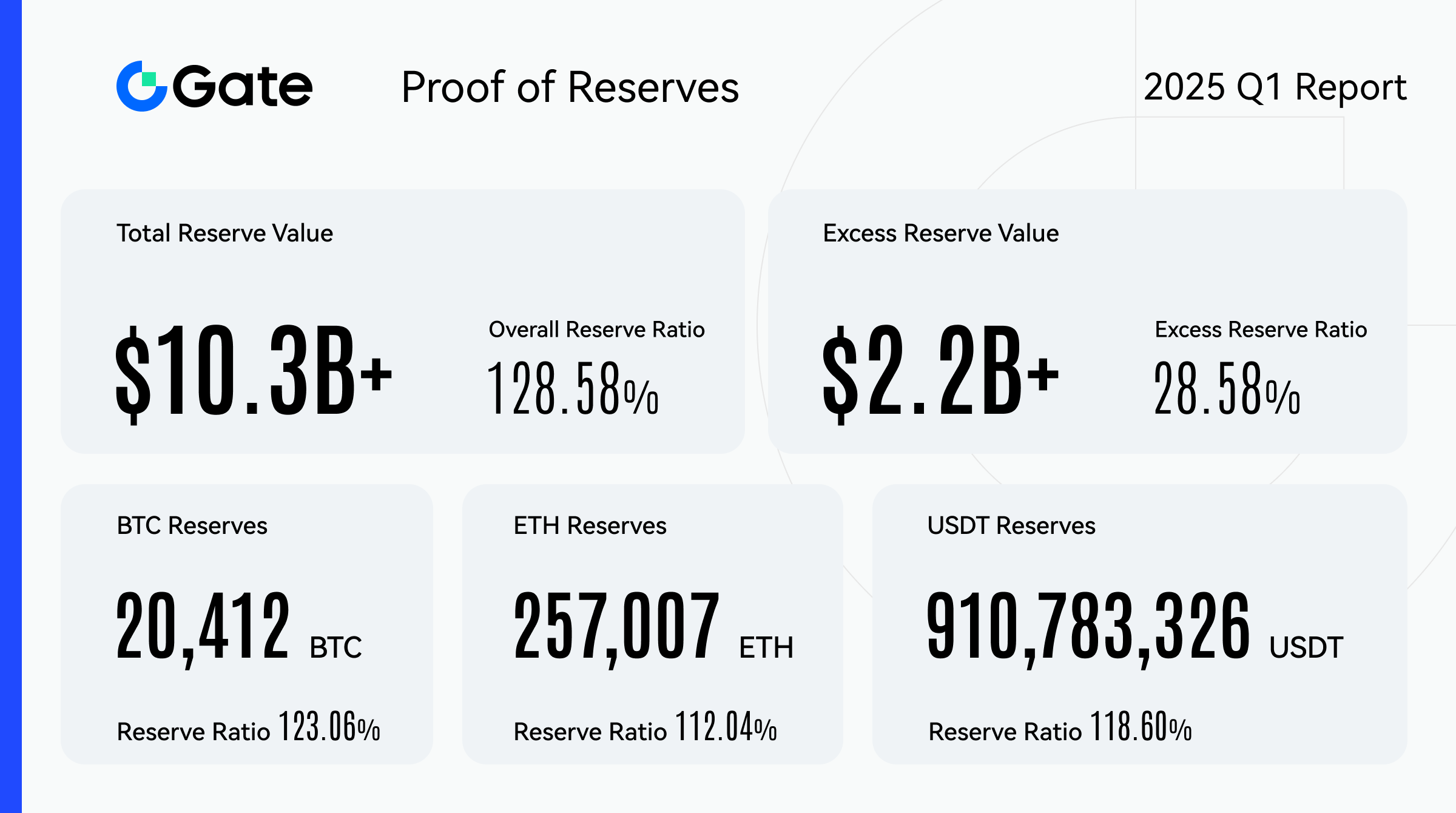The width and height of the screenshot is (1456, 813).
Task: Click the ETH Reserves card title
Action: [590, 525]
